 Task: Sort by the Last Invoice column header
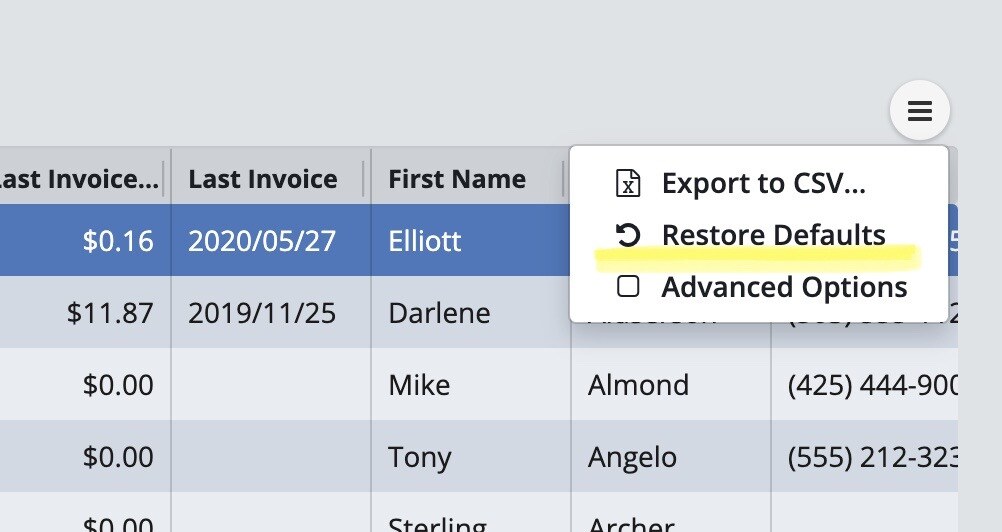[263, 179]
